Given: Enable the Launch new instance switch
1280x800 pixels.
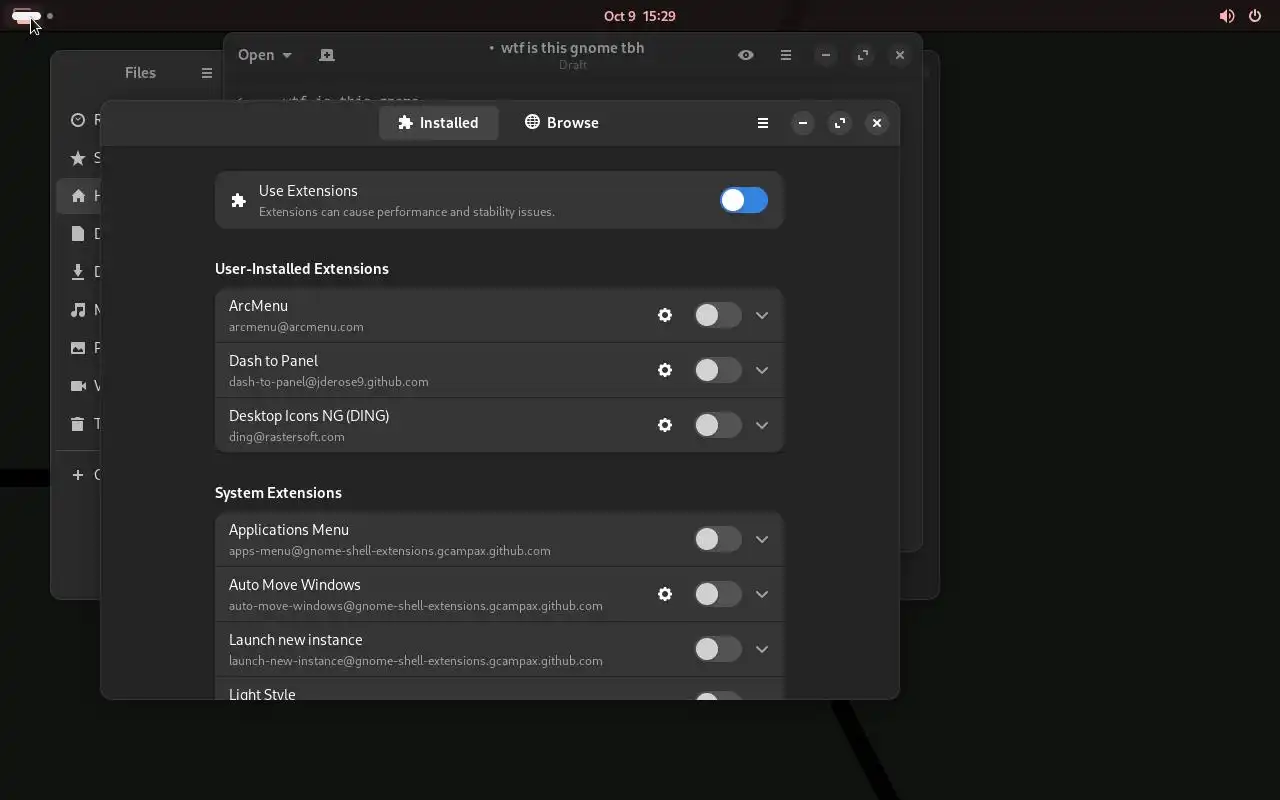Looking at the screenshot, I should pos(718,649).
